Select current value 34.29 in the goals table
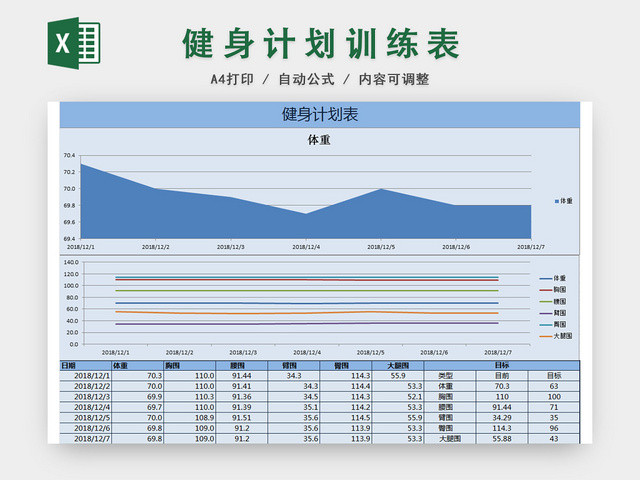This screenshot has width=640, height=480. [x=502, y=418]
